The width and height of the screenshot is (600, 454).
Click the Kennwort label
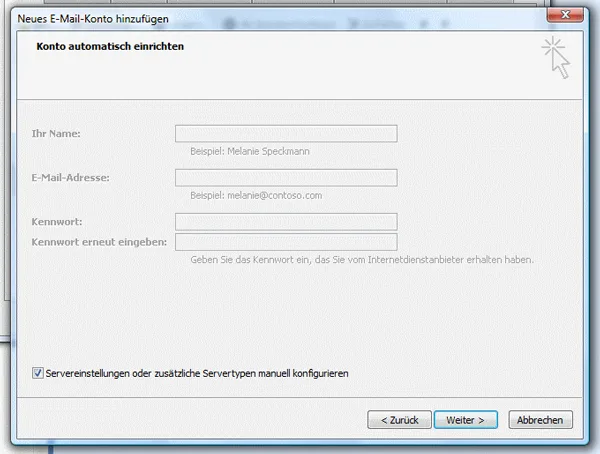(x=57, y=222)
